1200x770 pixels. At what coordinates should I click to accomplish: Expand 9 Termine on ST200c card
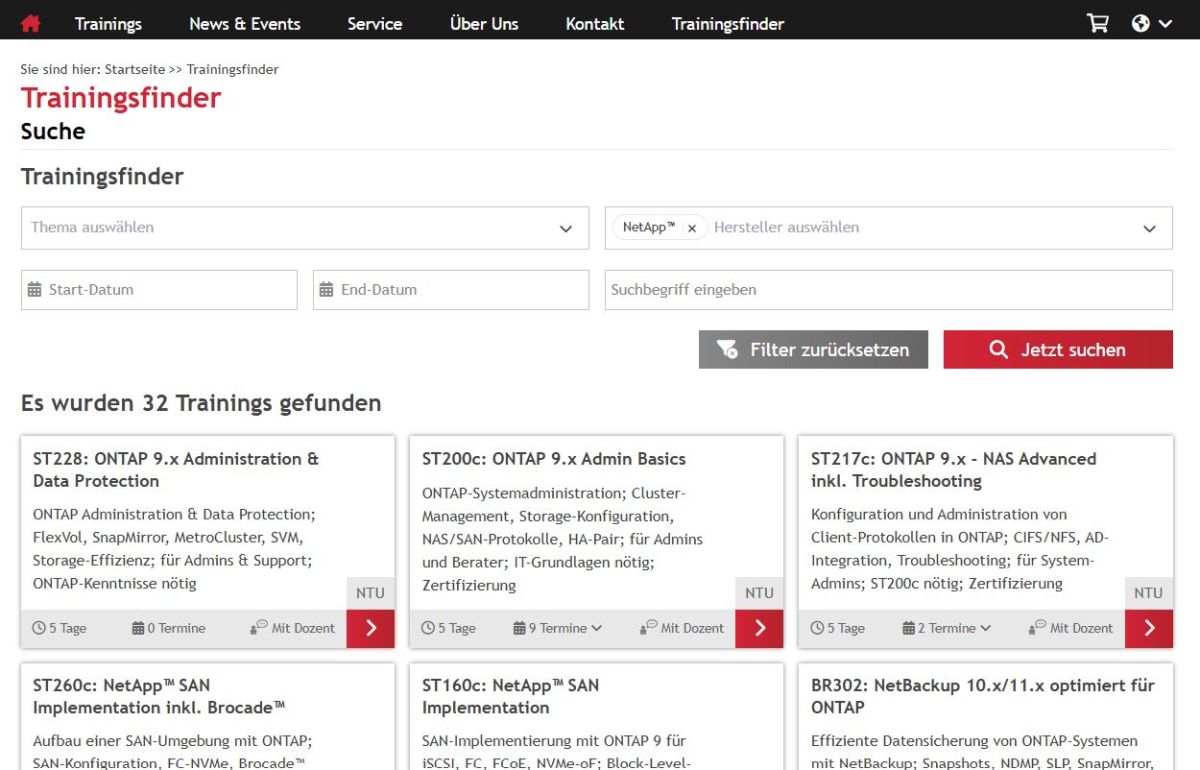click(x=558, y=628)
